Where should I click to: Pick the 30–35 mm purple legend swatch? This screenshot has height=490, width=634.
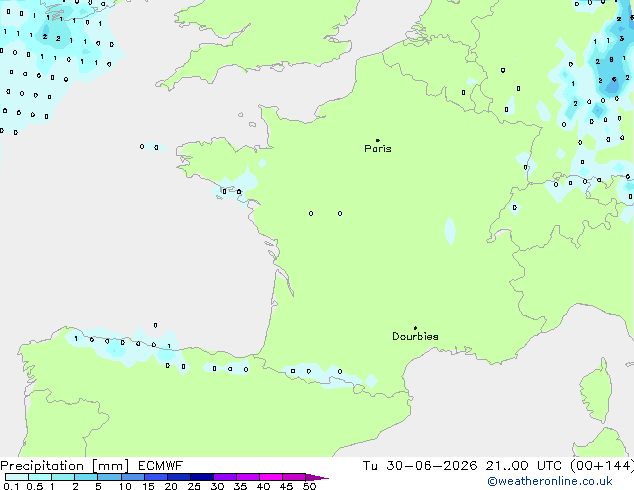[224, 477]
